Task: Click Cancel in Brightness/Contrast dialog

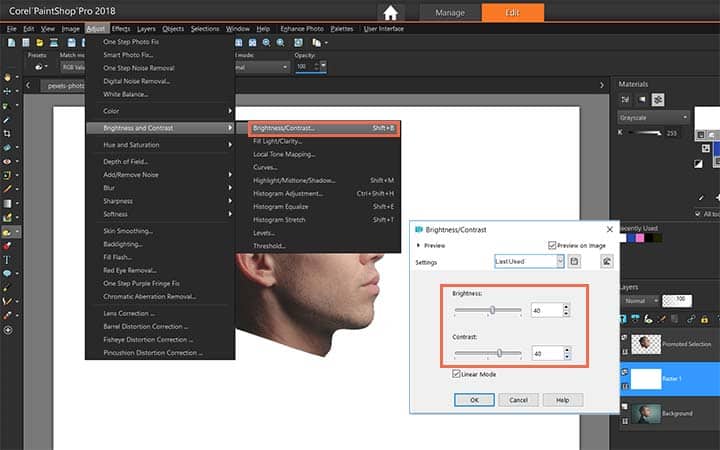Action: pos(518,400)
